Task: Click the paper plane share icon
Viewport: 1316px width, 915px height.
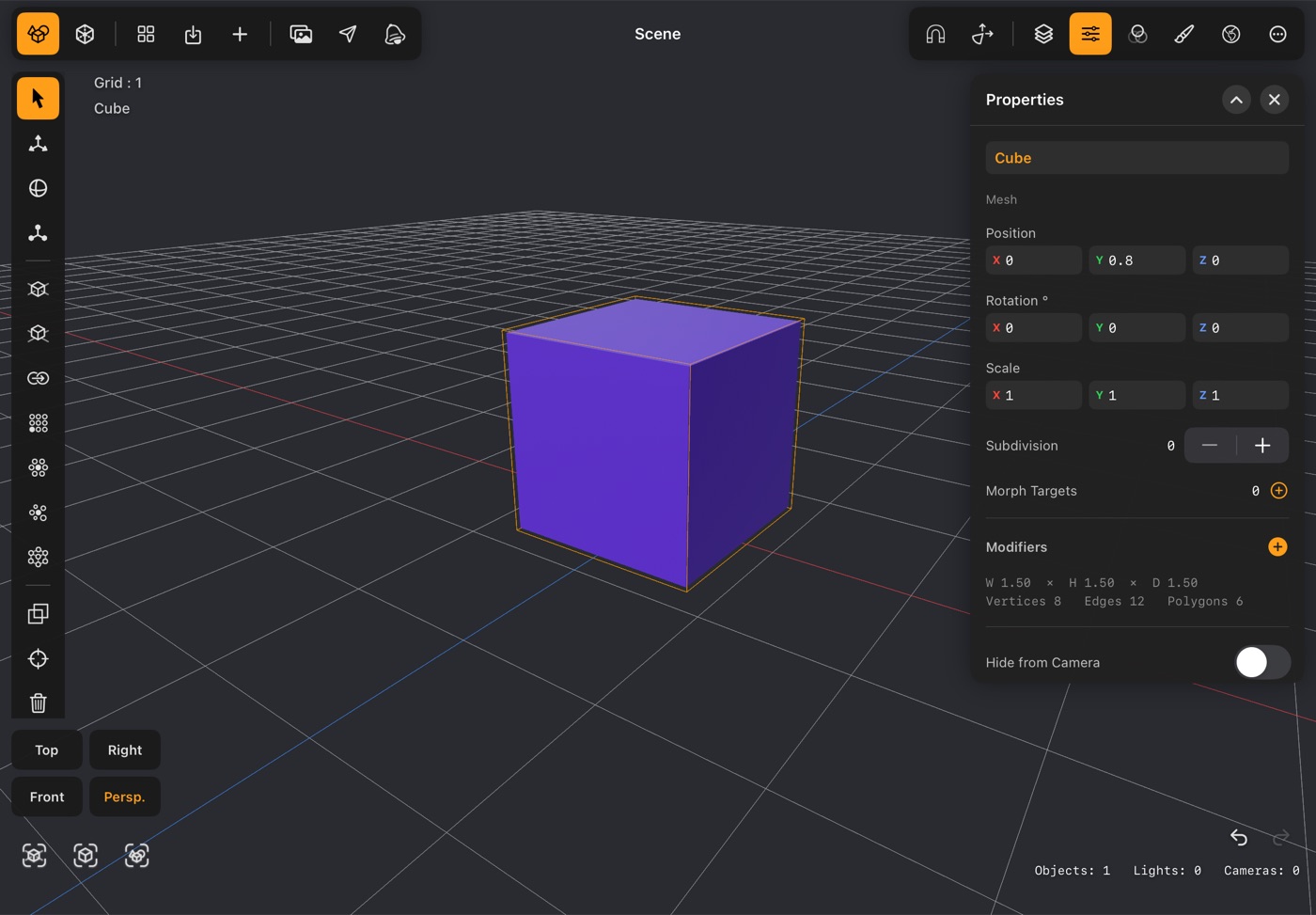Action: click(348, 34)
